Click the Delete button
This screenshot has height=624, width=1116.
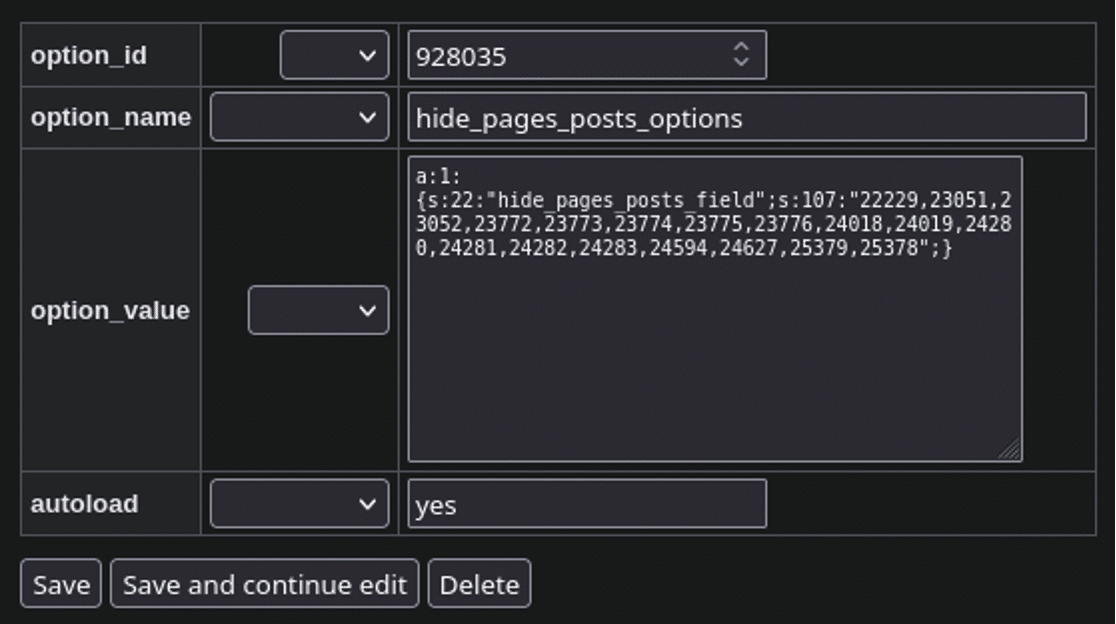coord(479,583)
